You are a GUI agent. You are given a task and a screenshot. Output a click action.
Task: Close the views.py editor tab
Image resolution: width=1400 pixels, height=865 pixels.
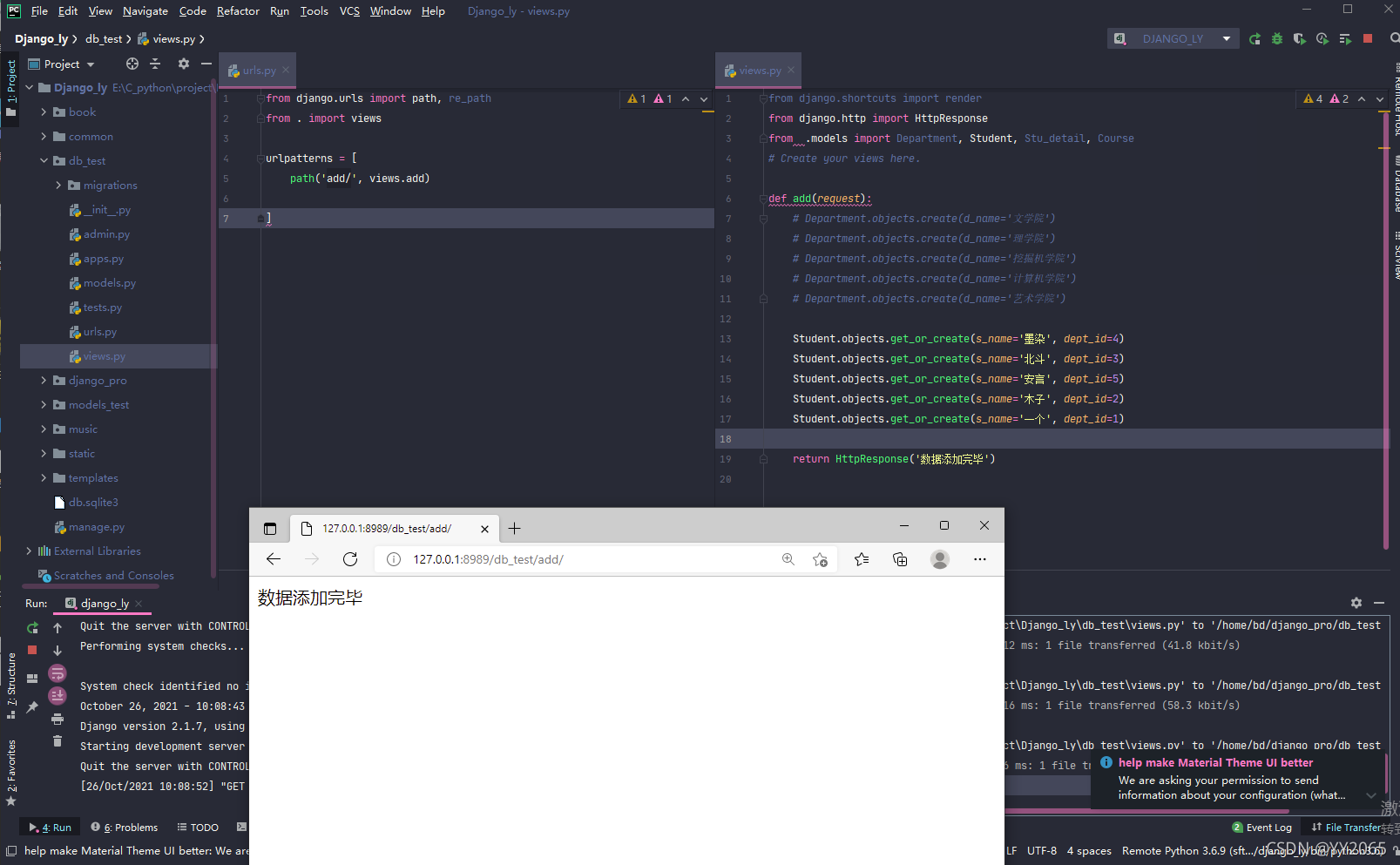[791, 71]
